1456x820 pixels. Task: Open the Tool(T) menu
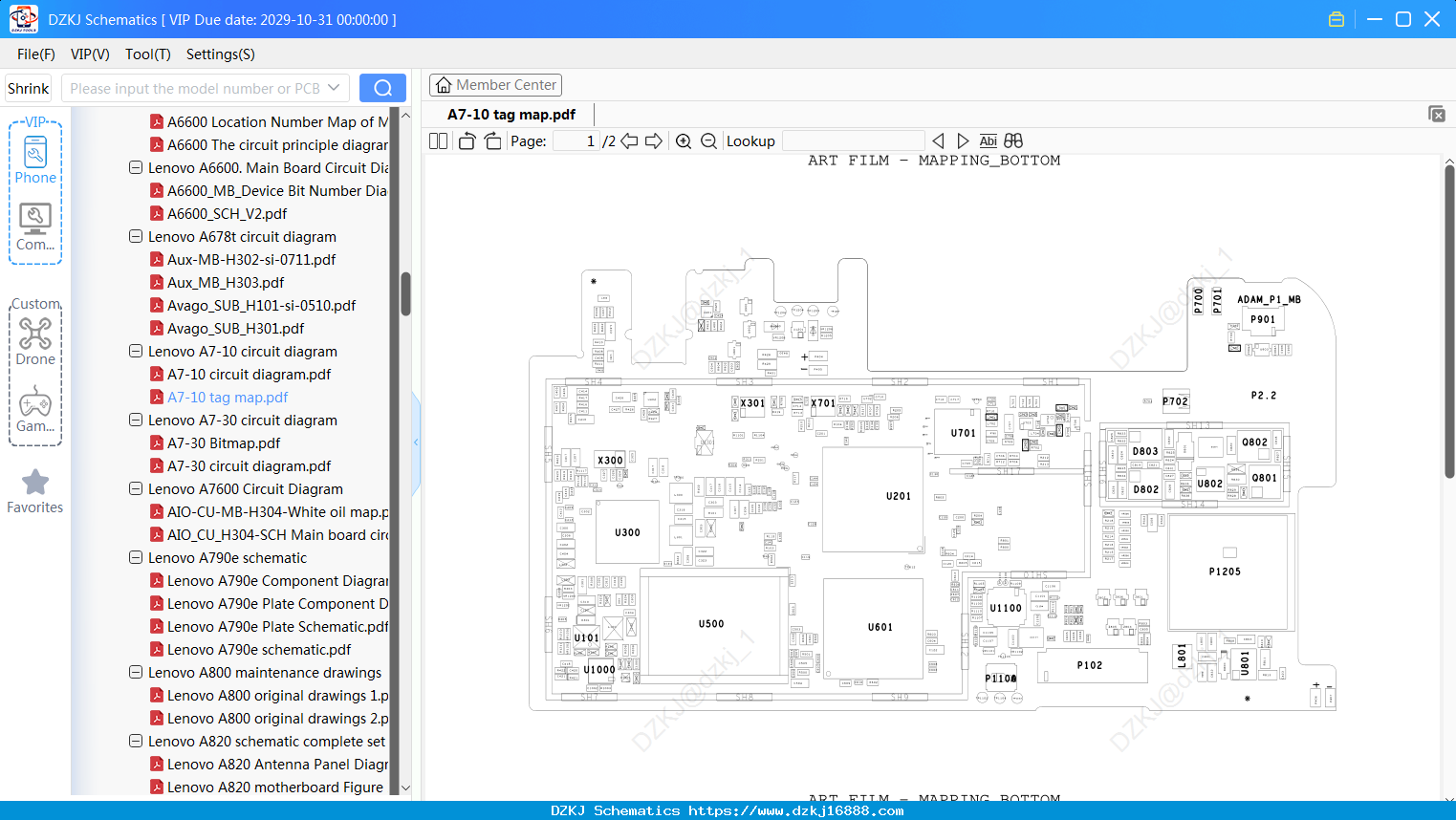(148, 54)
